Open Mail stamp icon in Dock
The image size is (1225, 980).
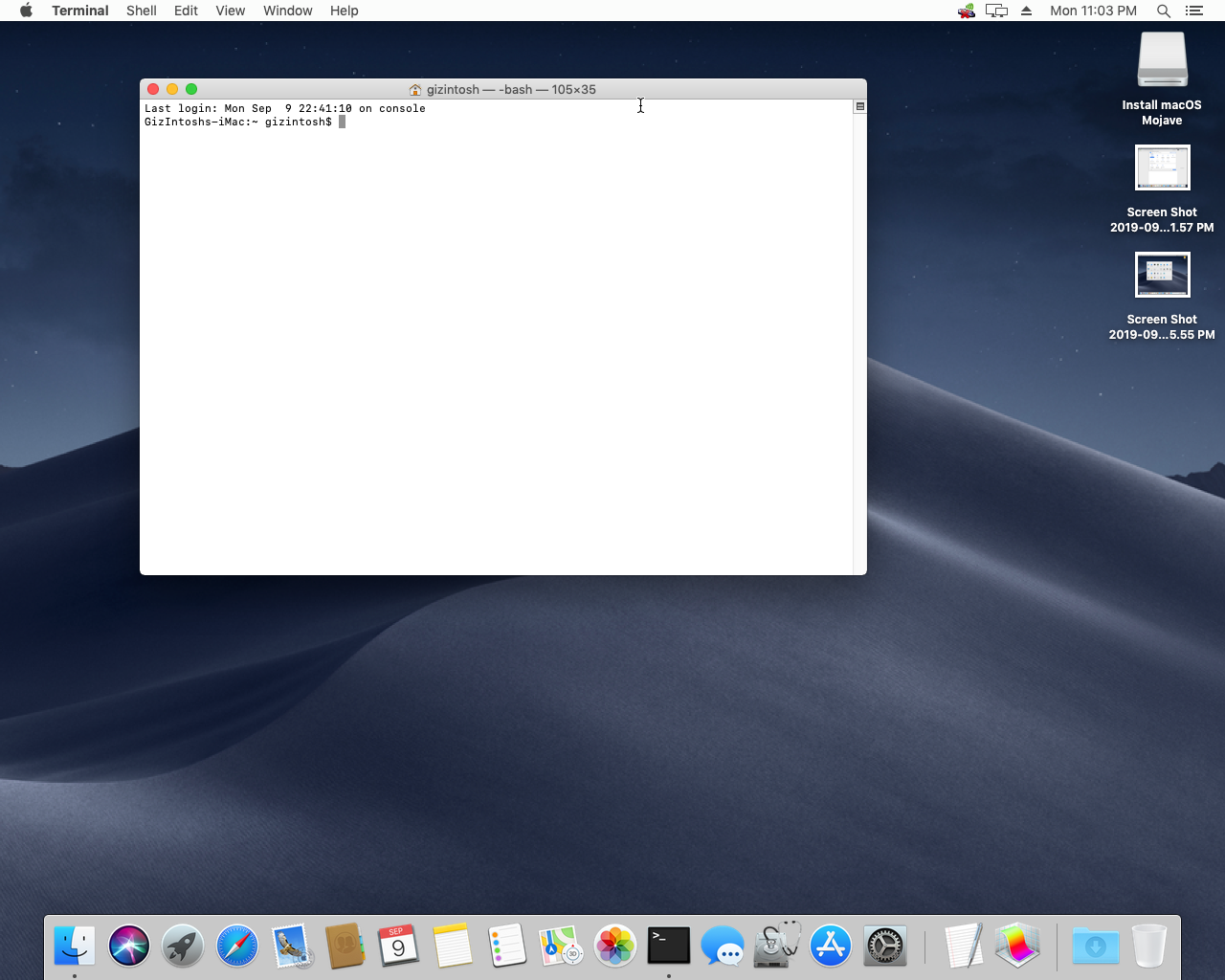pos(291,947)
